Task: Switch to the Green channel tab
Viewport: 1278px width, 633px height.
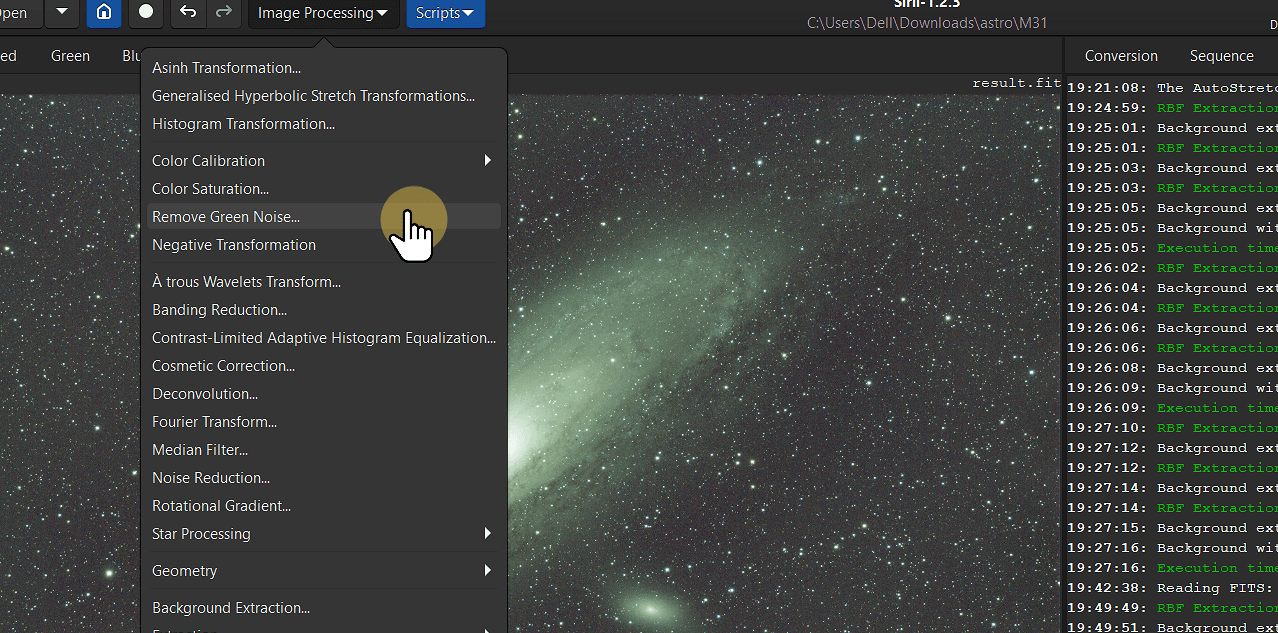Action: click(x=70, y=56)
